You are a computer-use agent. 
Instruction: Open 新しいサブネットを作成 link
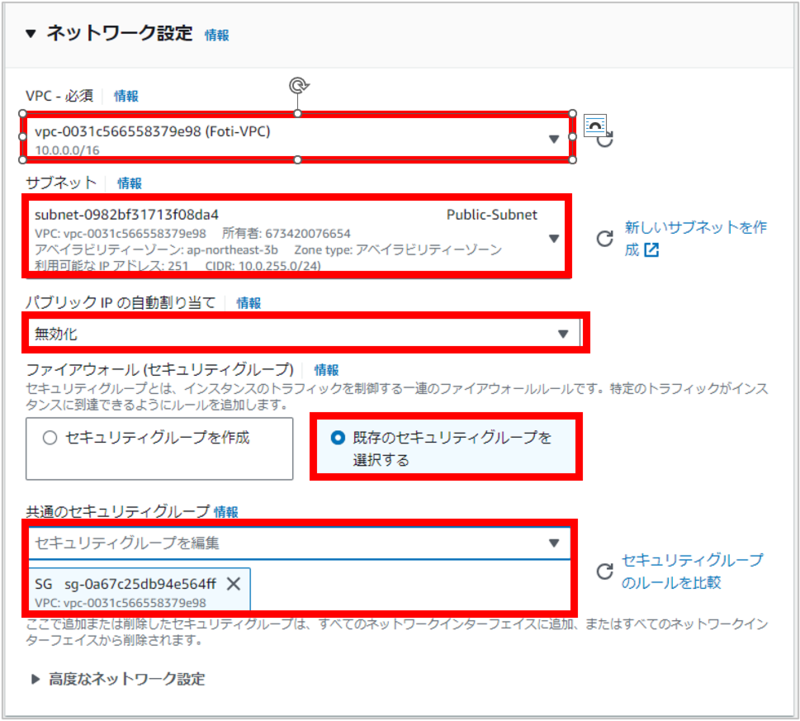[695, 238]
